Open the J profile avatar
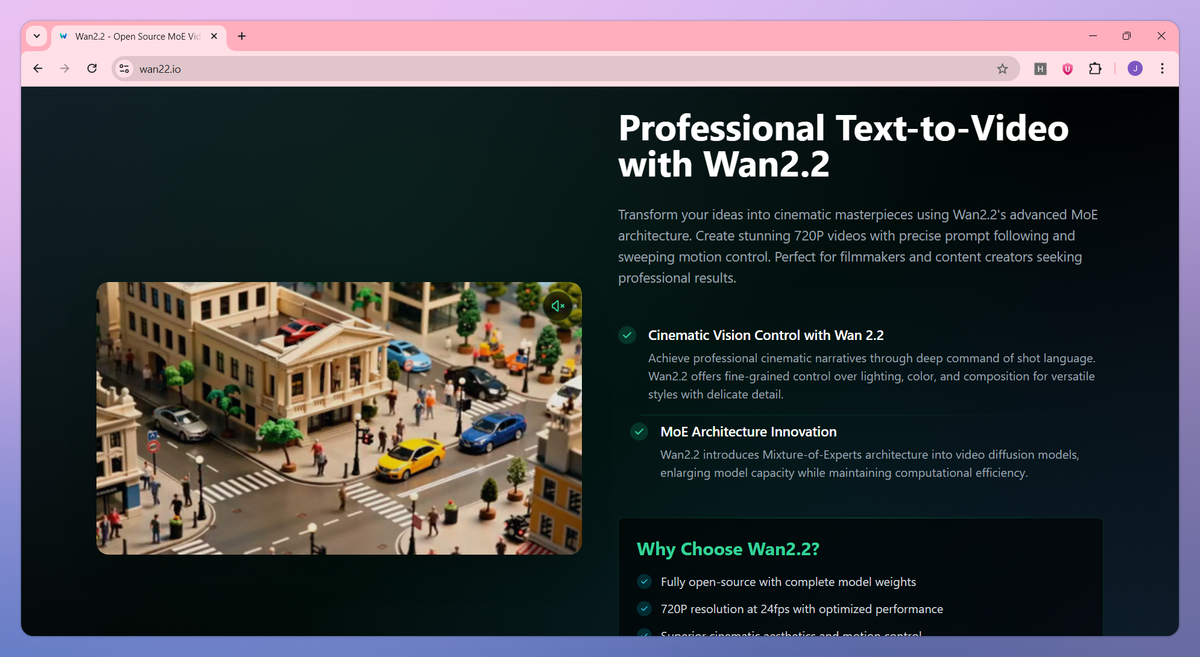 point(1135,69)
